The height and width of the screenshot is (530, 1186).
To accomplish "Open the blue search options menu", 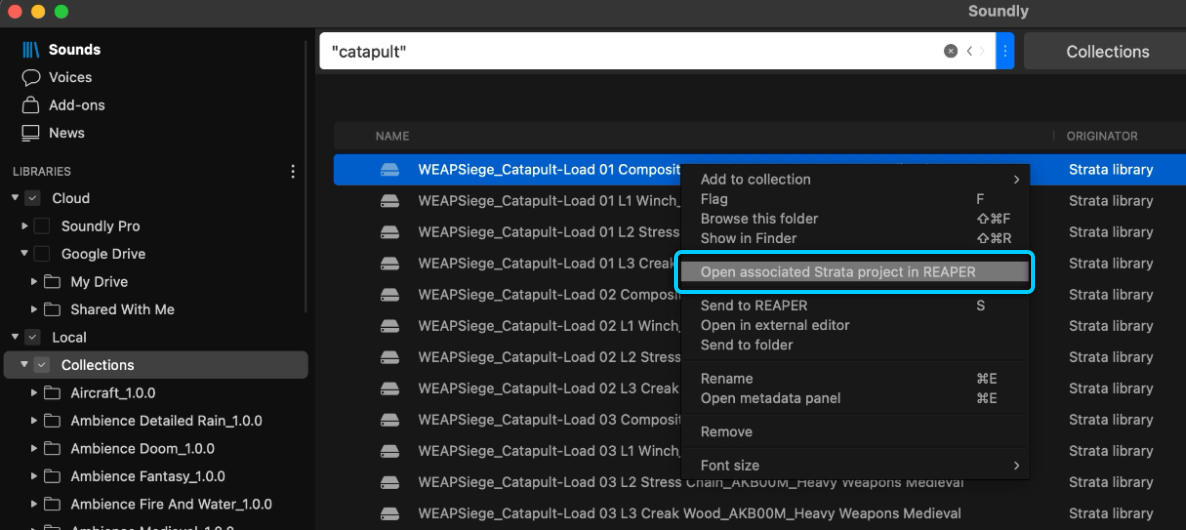I will tap(1005, 51).
